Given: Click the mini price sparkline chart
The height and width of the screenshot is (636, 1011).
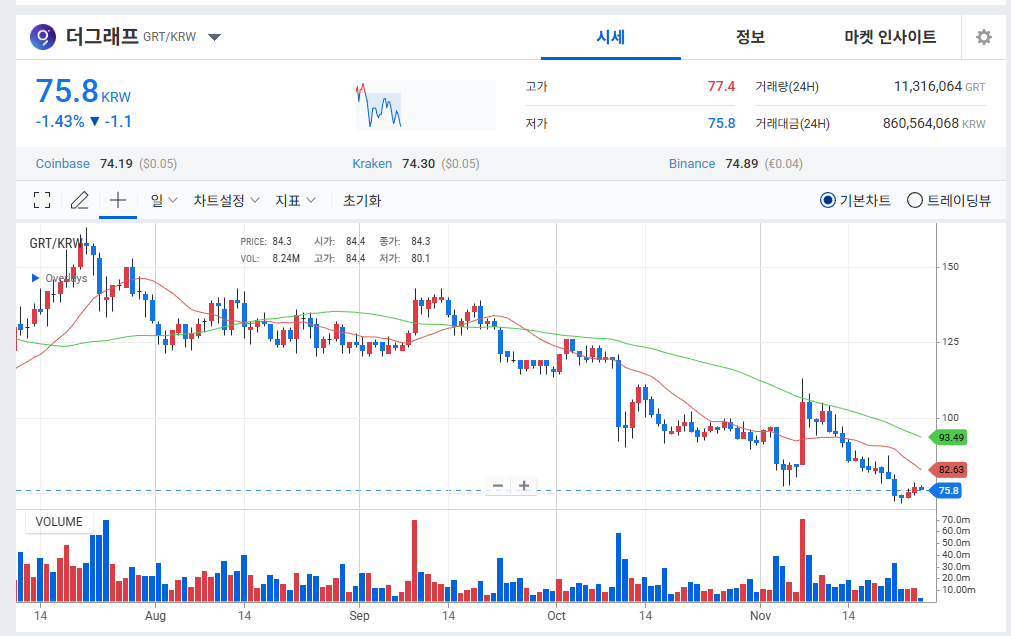Looking at the screenshot, I should pos(425,105).
